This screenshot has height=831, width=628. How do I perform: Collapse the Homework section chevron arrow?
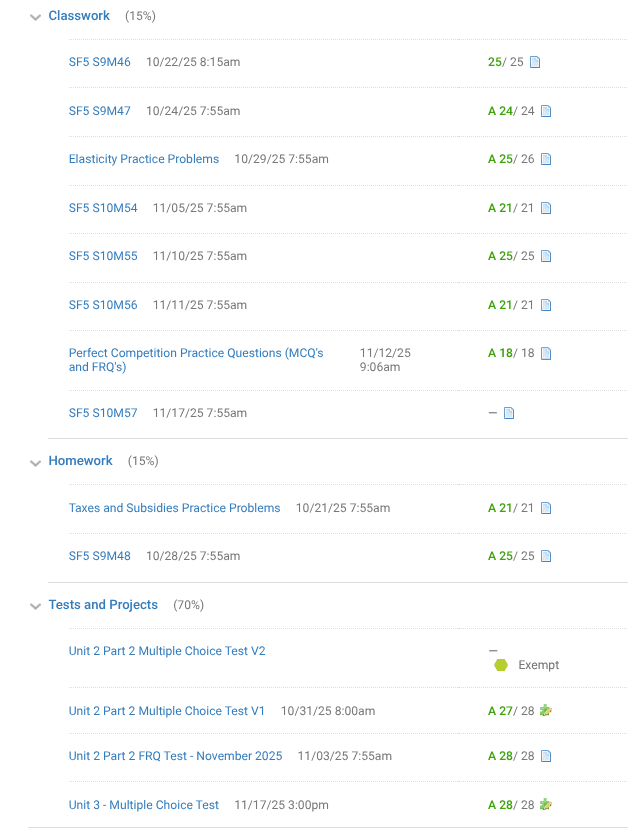coord(36,462)
